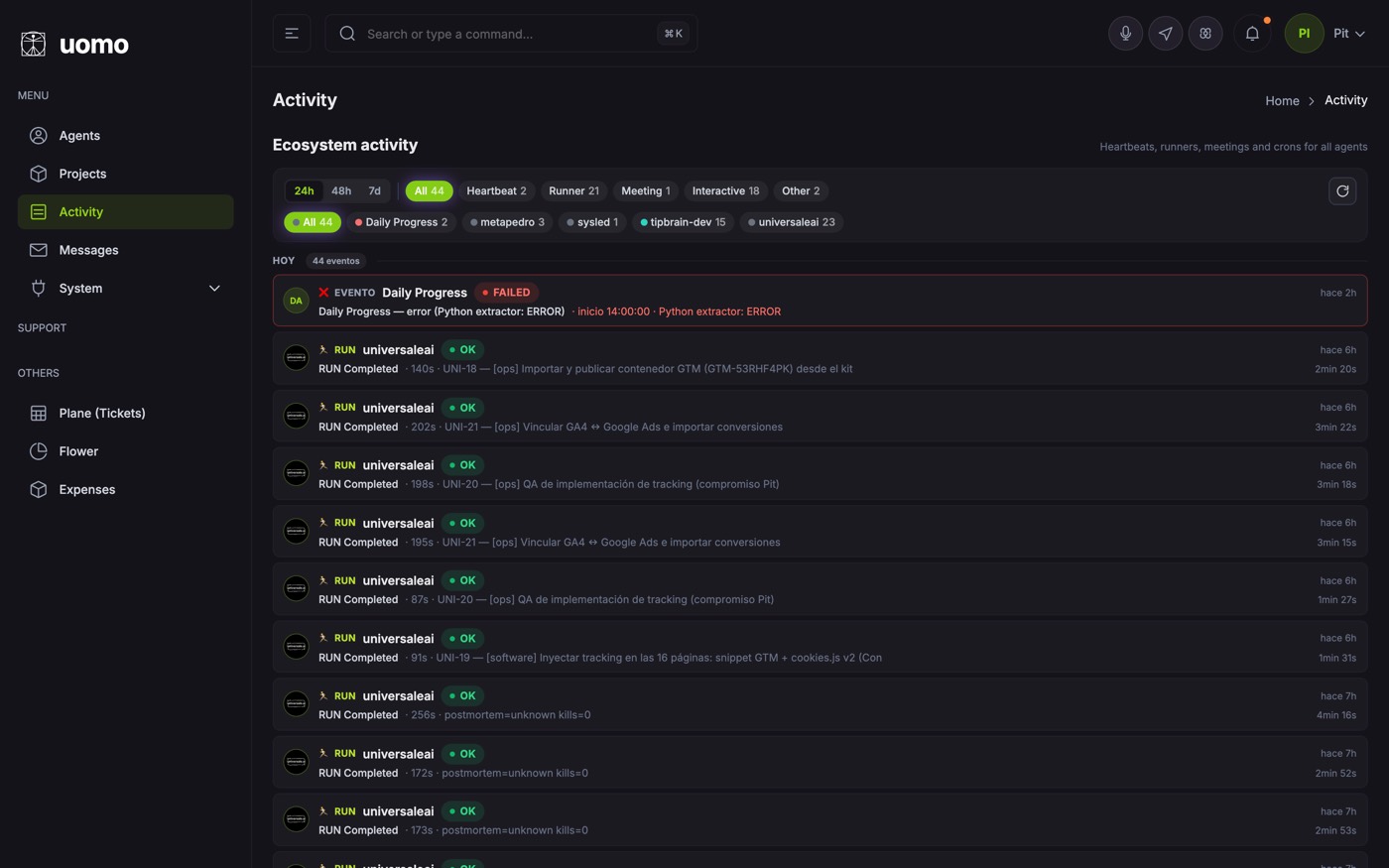1389x868 pixels.
Task: Open Plane (Tickets) link
Action: (x=125, y=413)
